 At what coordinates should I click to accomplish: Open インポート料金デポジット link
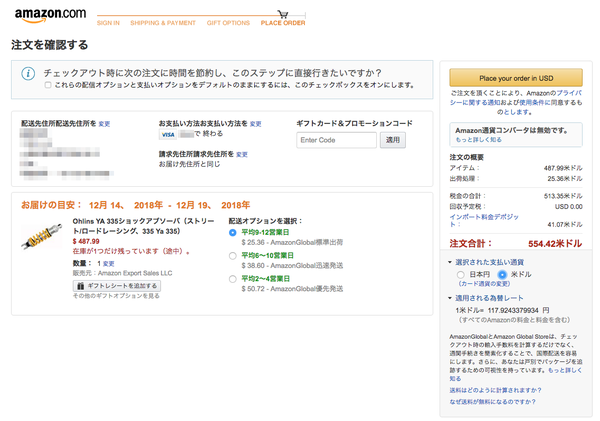click(x=484, y=220)
